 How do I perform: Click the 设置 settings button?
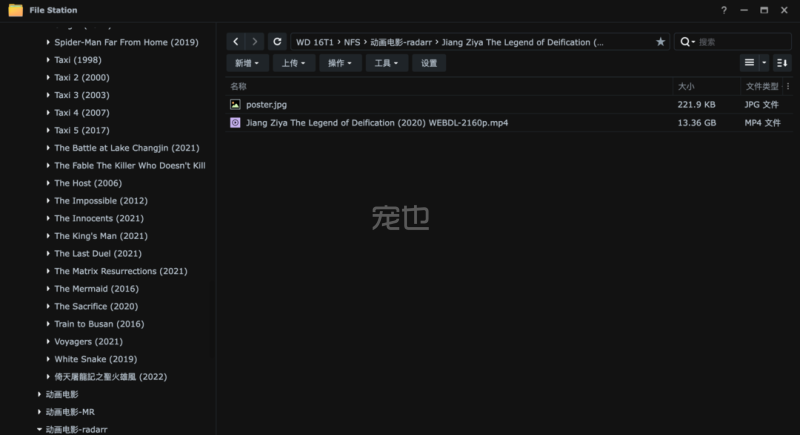429,63
